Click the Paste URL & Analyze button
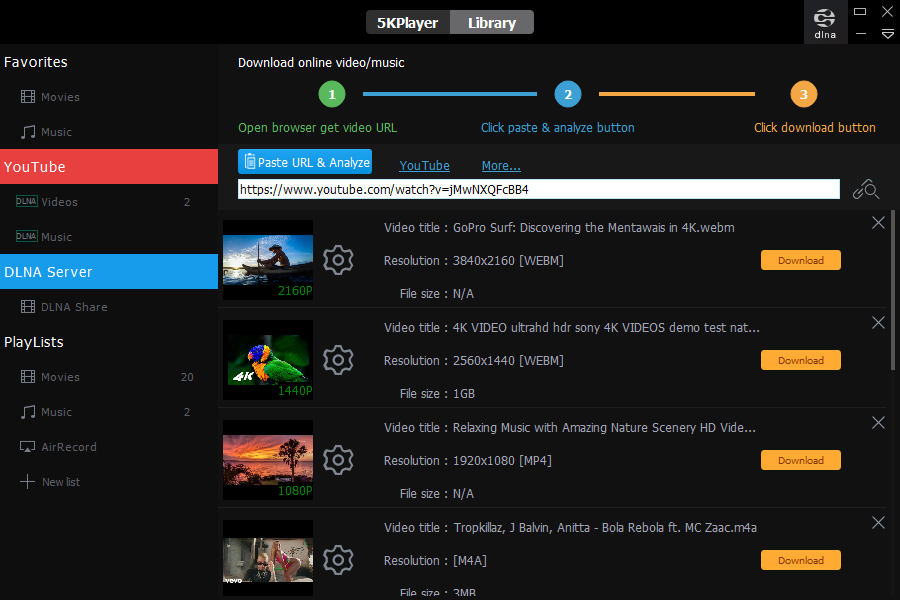This screenshot has height=600, width=900. point(304,161)
